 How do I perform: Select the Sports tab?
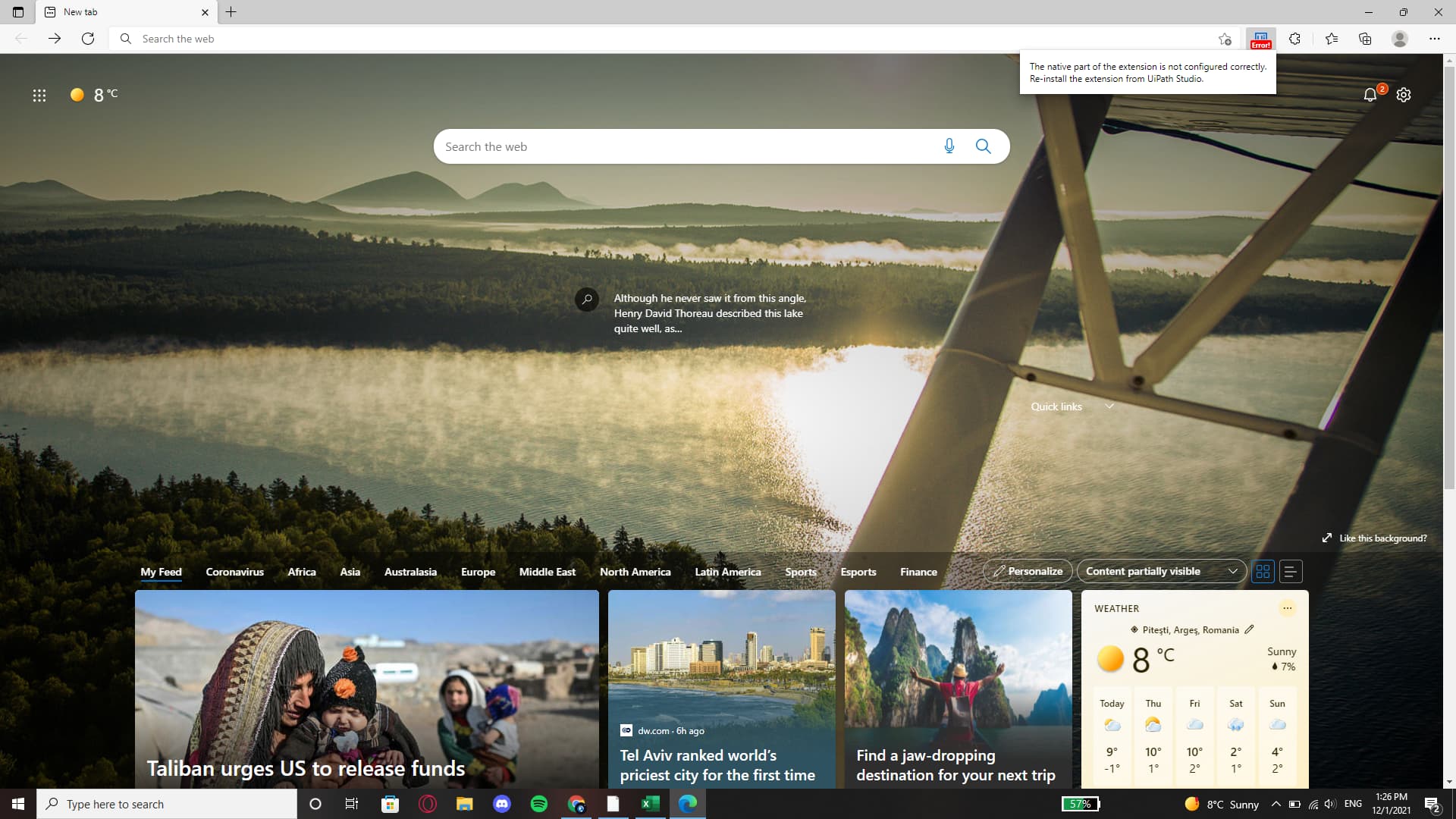(x=801, y=572)
